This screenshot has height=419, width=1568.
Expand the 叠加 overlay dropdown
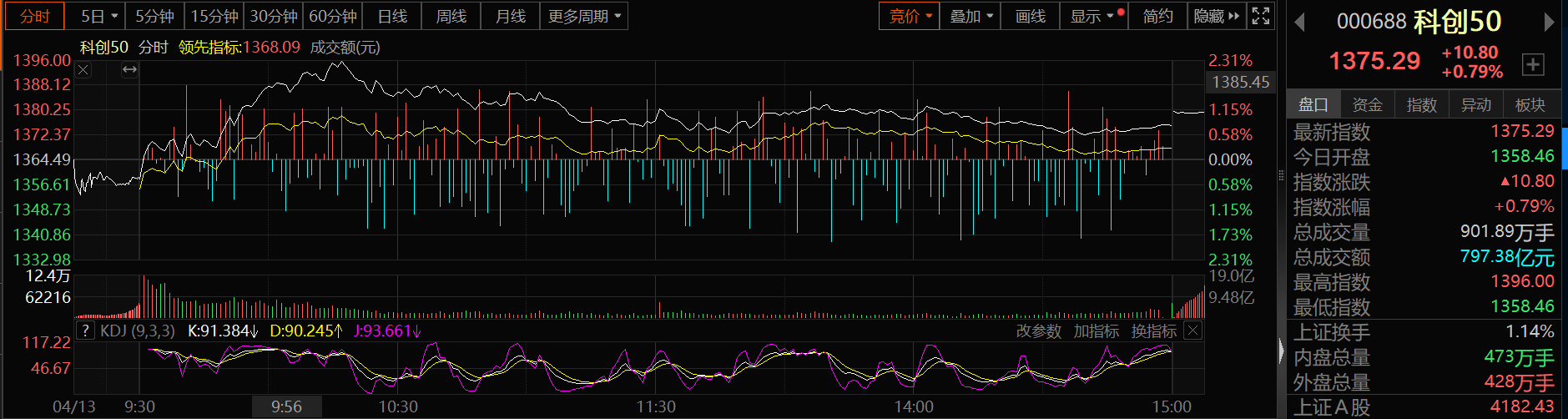click(x=971, y=16)
